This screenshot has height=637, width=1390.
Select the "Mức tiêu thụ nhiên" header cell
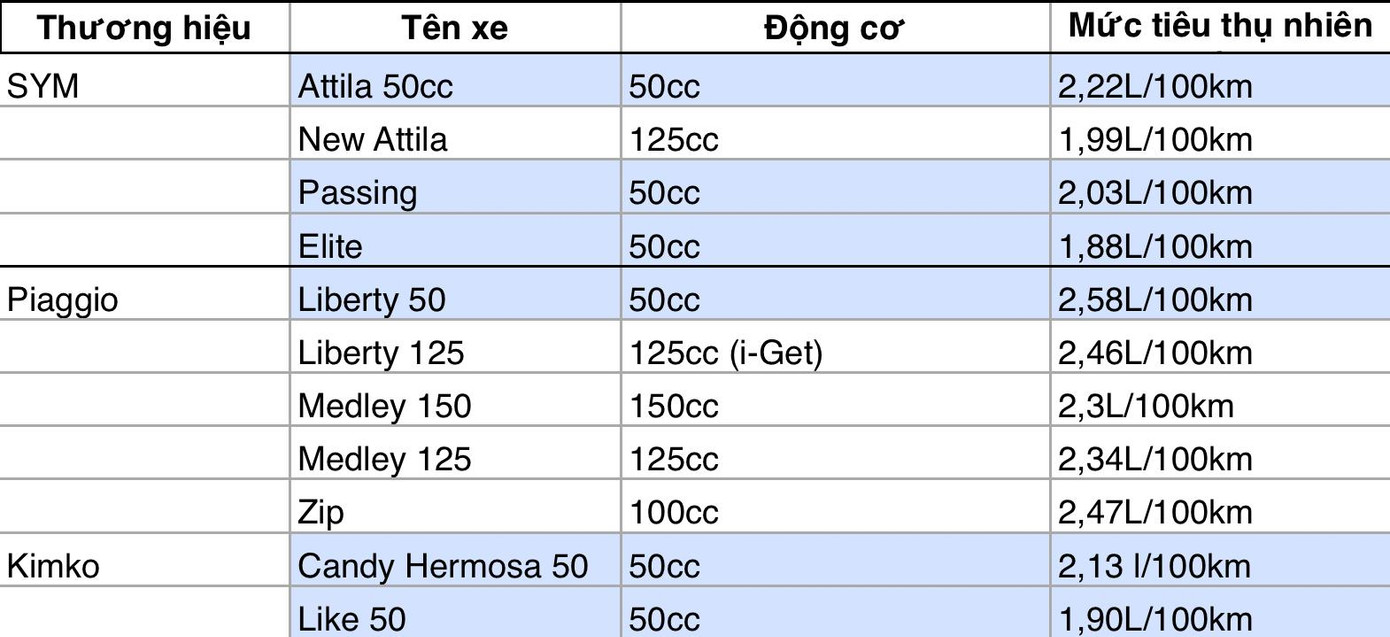(1220, 27)
